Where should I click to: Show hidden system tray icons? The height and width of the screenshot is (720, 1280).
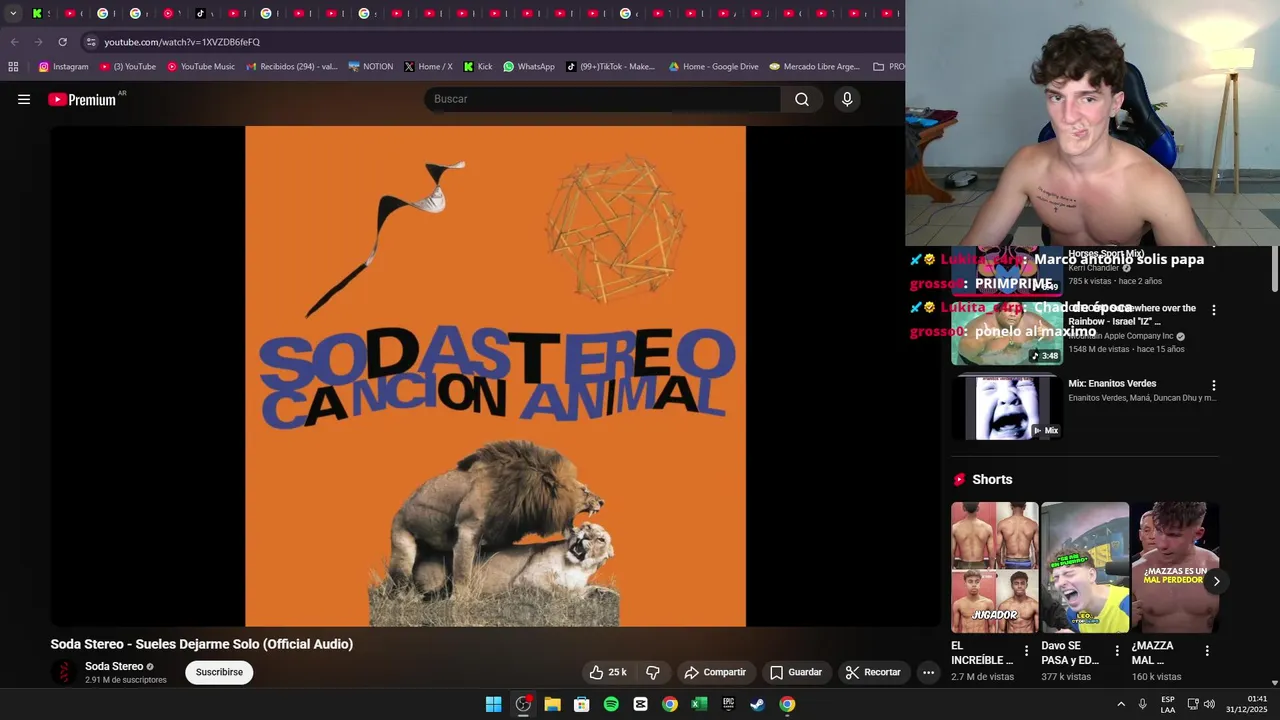click(1120, 704)
